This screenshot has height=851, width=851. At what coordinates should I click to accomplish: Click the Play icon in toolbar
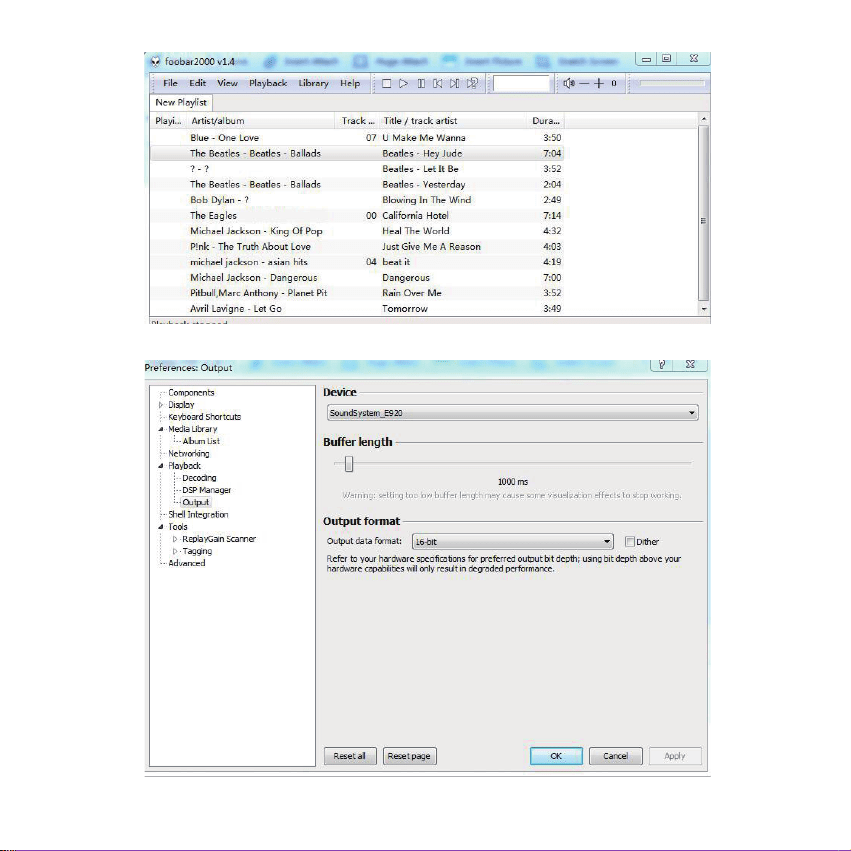point(403,84)
